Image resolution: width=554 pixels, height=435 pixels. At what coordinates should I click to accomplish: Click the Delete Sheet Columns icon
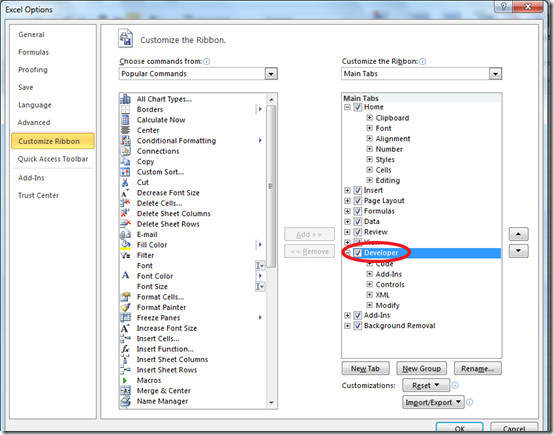(x=125, y=213)
